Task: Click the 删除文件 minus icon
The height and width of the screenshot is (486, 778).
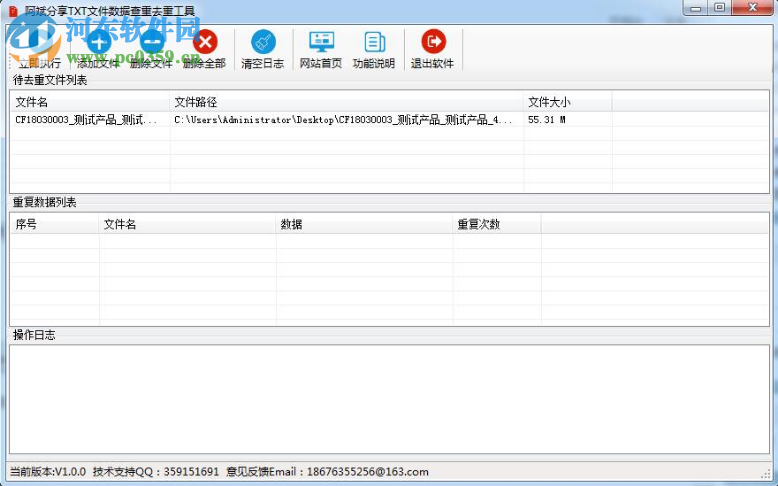Action: [152, 42]
